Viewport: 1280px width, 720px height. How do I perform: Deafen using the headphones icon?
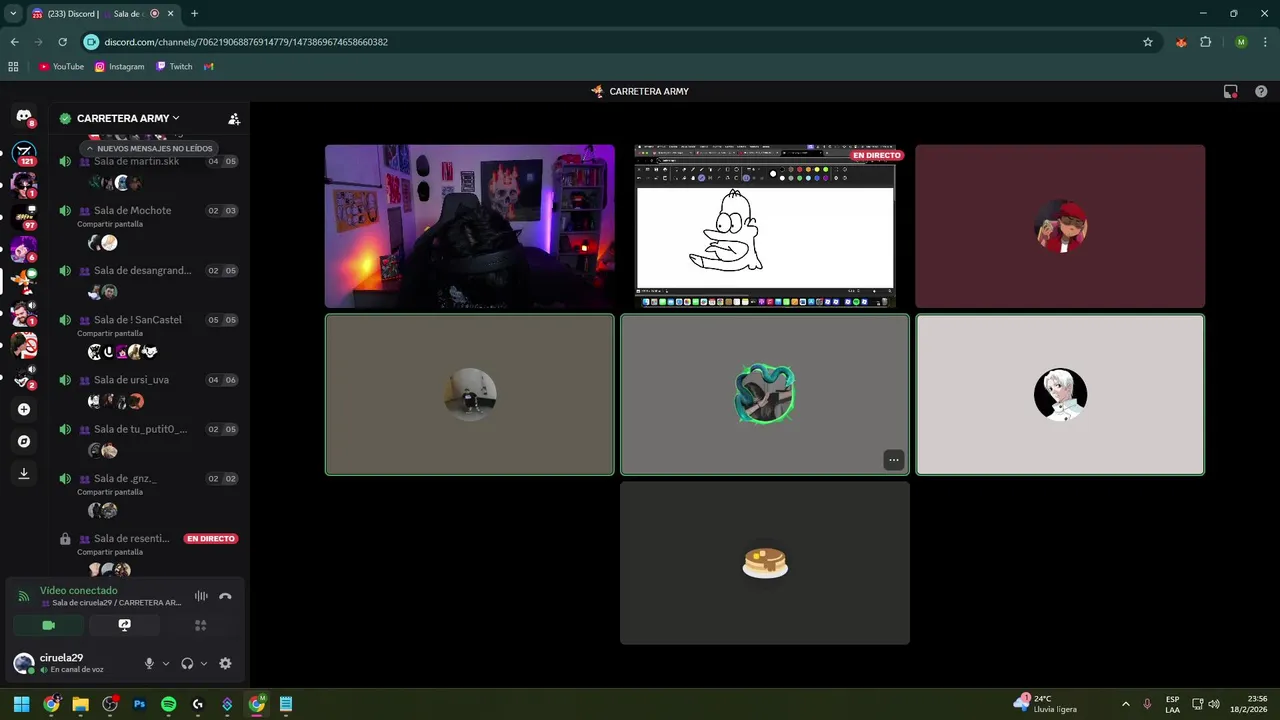tap(187, 663)
